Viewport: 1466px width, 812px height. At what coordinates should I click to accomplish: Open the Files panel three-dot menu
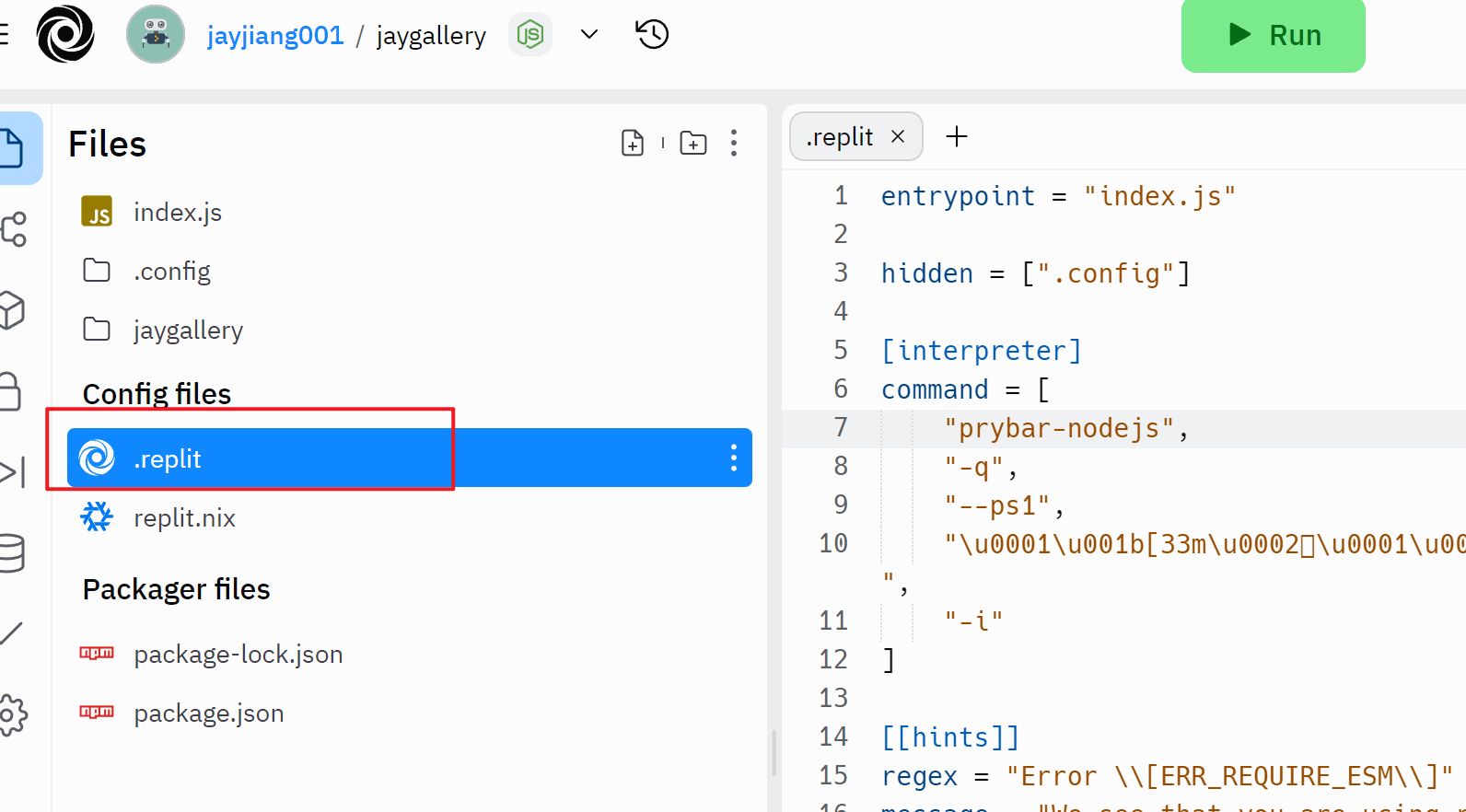point(734,143)
